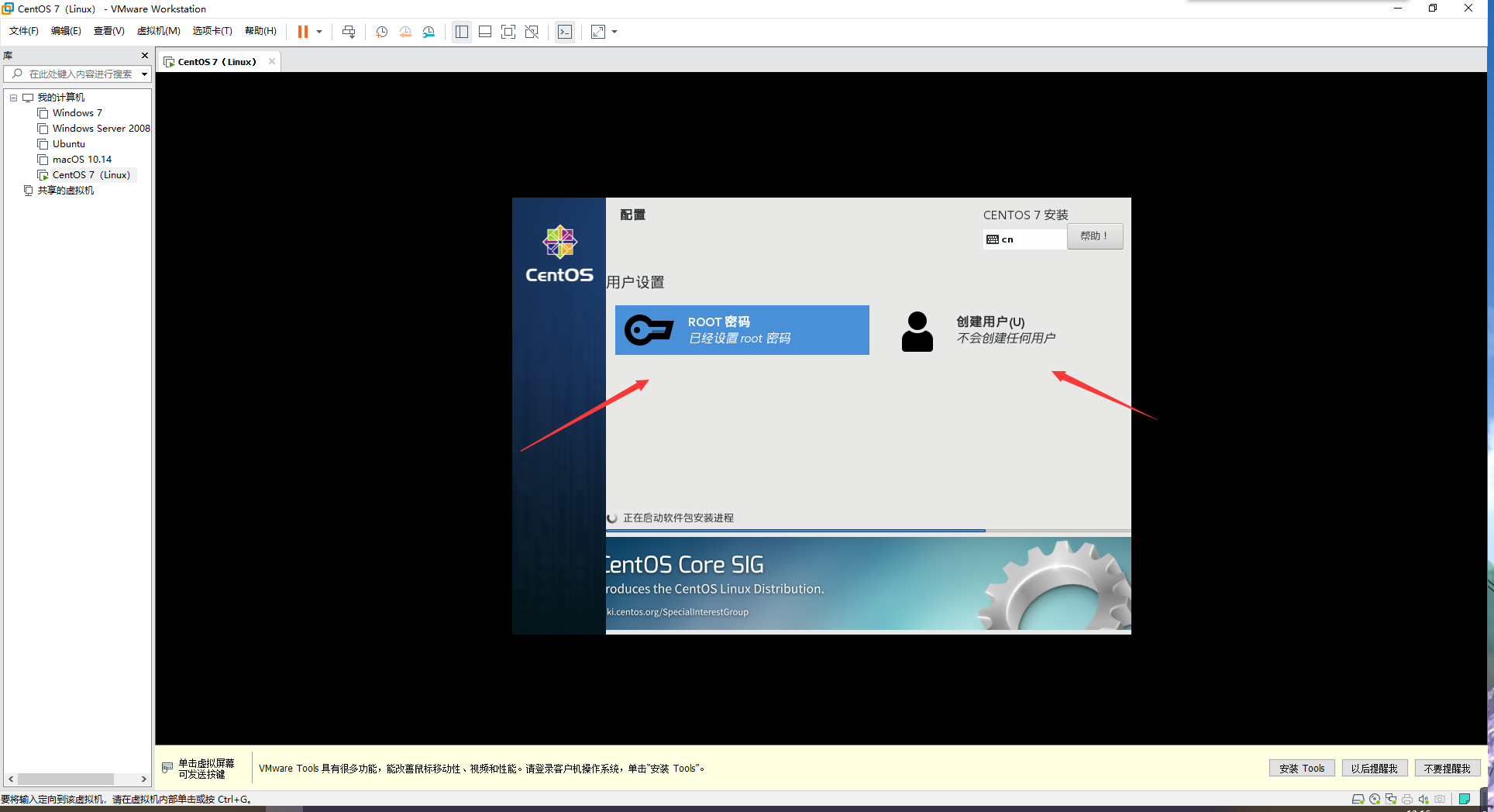Close the CentOS 7 (Linux) tab

[271, 62]
